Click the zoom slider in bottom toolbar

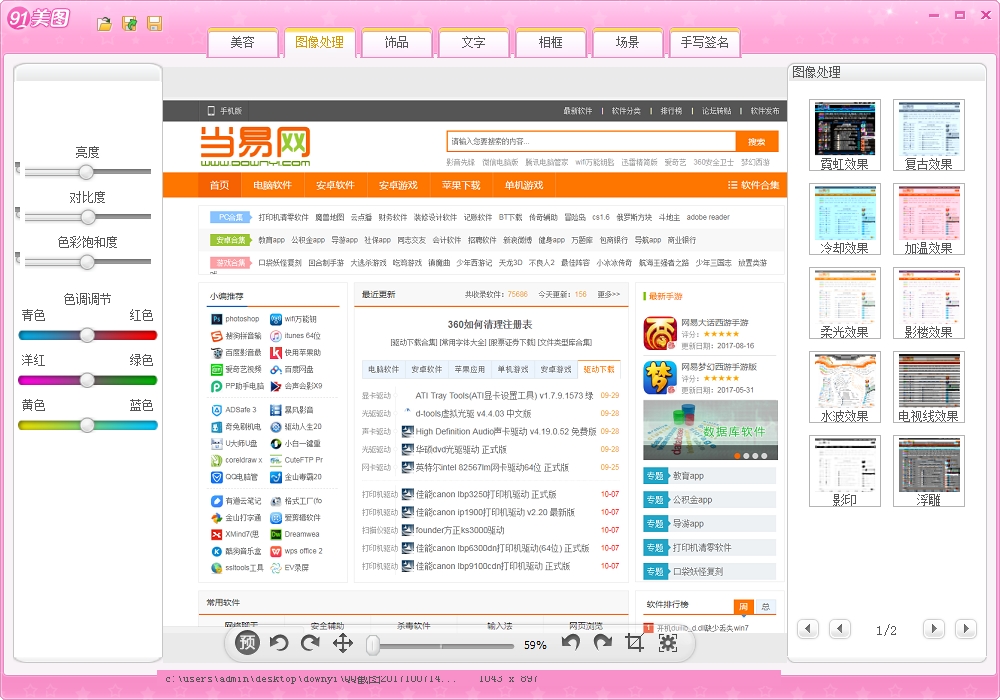tap(373, 645)
